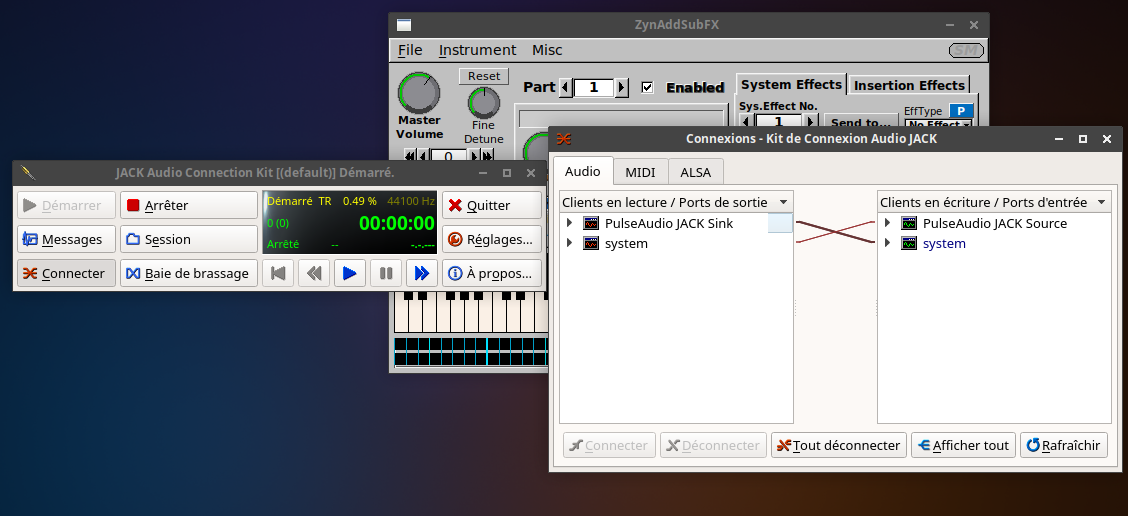Click Tout déconnecter button
This screenshot has width=1128, height=516.
(x=839, y=445)
